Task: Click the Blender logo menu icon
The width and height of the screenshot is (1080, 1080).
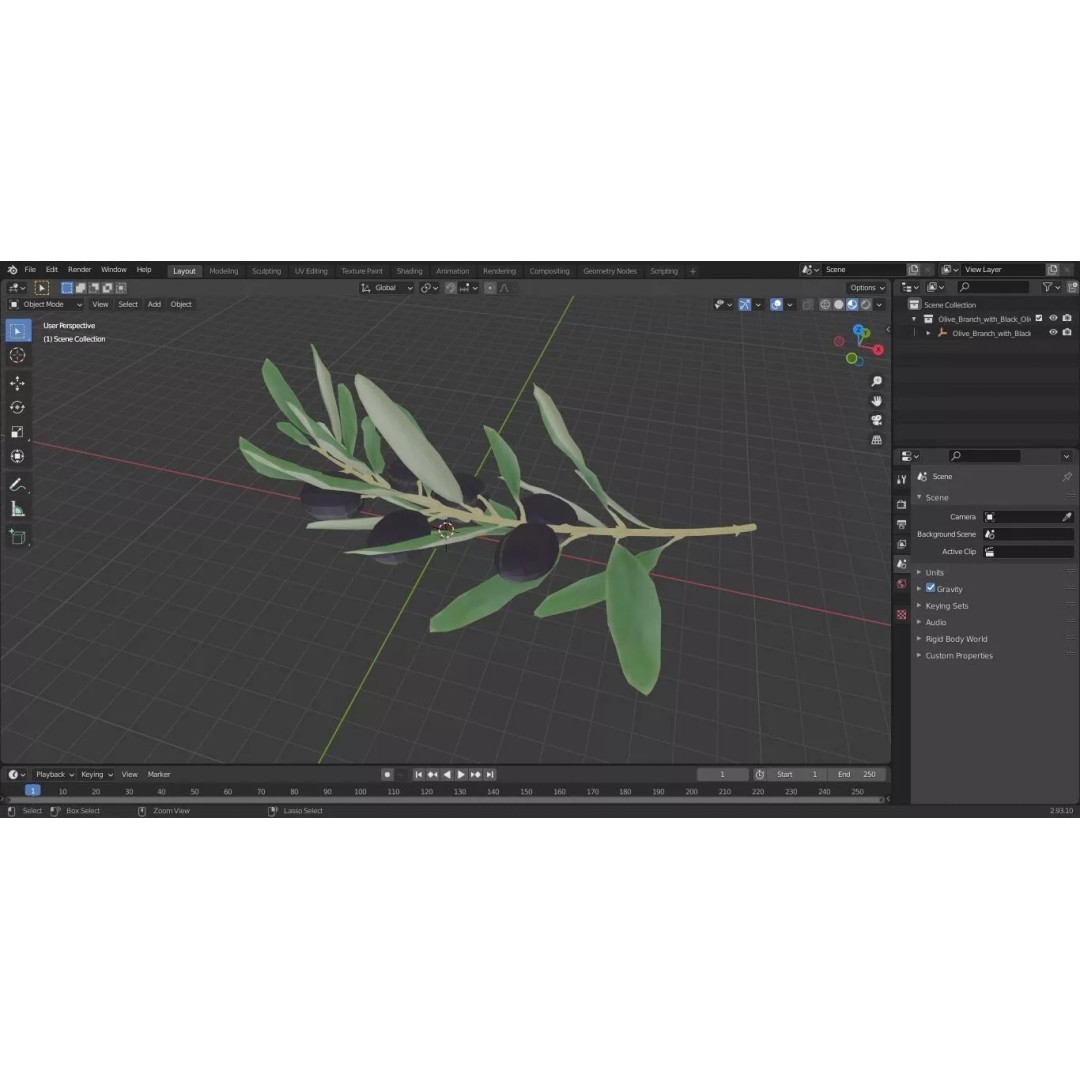Action: click(12, 270)
